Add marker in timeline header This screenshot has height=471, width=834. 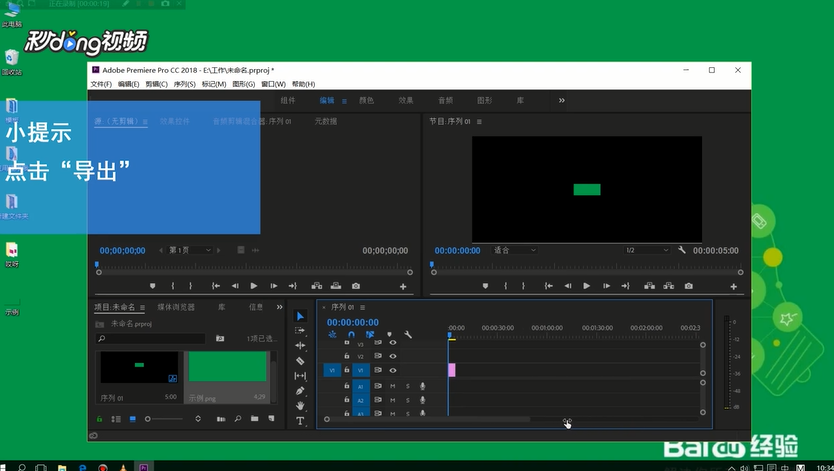(x=389, y=334)
